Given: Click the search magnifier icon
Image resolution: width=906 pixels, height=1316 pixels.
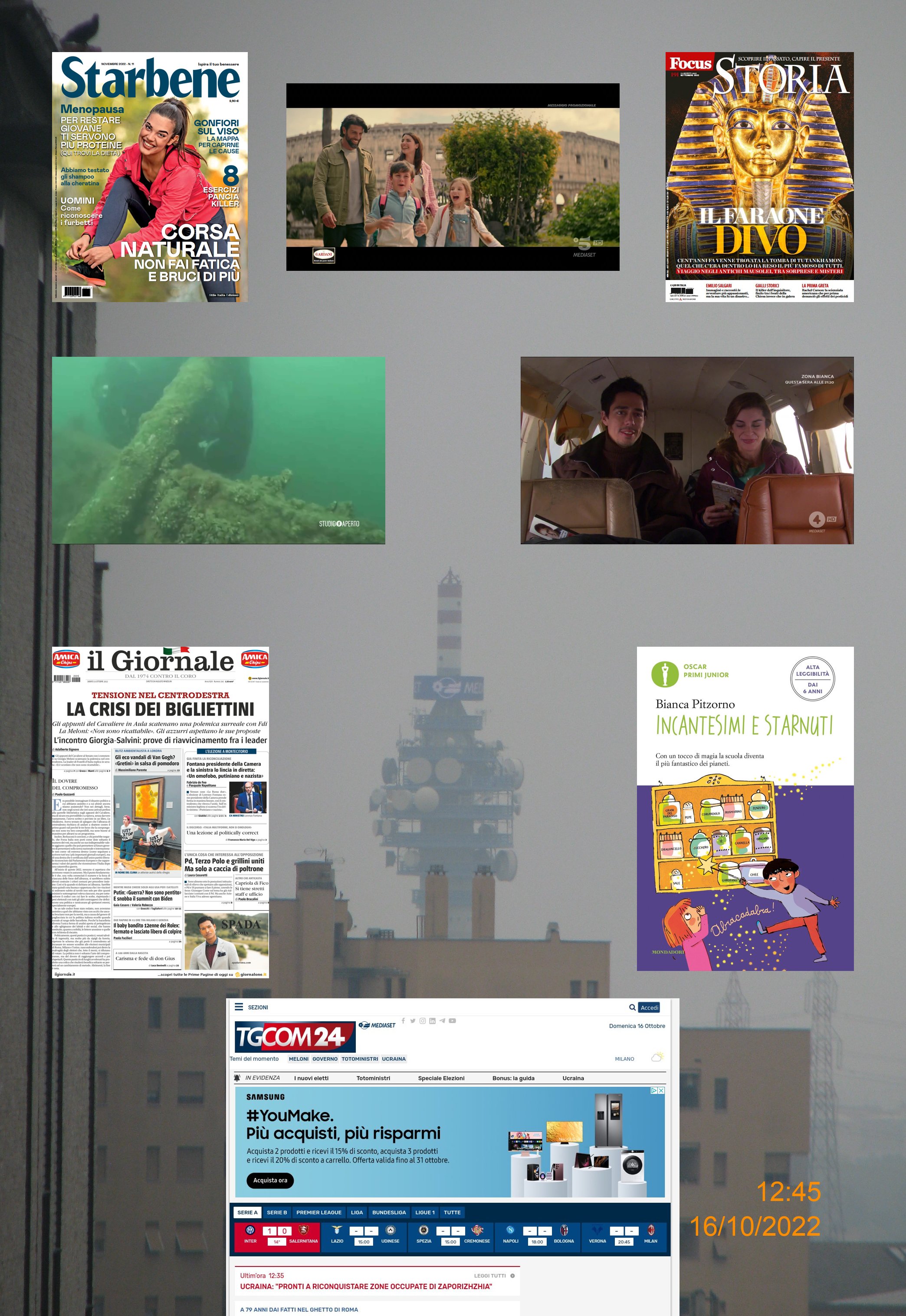Looking at the screenshot, I should 632,1007.
